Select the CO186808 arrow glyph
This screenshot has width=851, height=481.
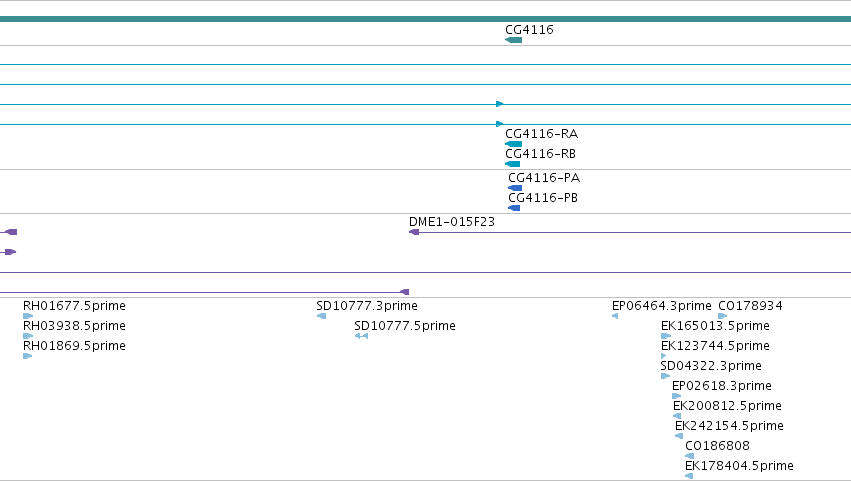click(x=689, y=456)
